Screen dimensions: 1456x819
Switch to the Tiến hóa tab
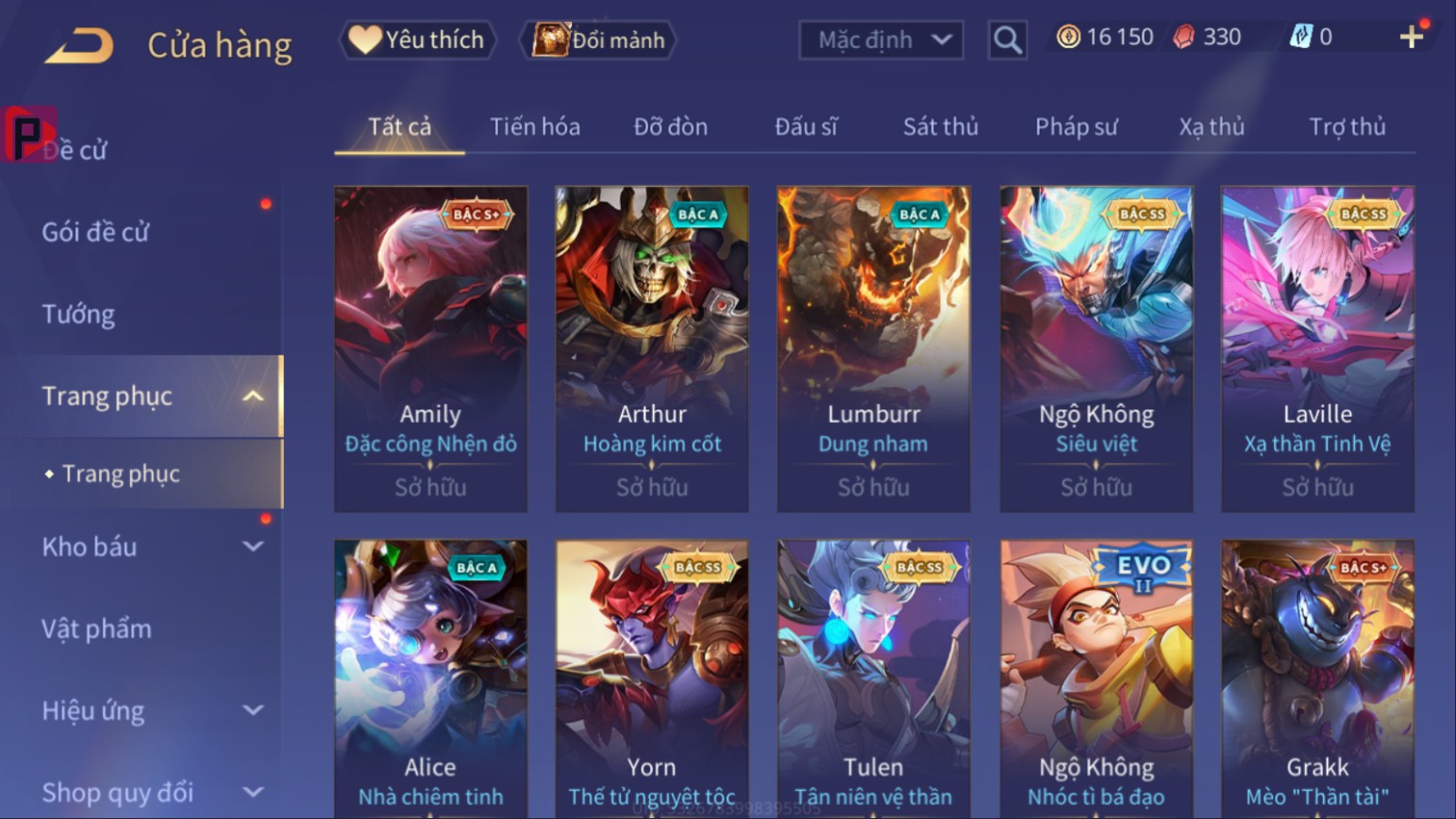pyautogui.click(x=534, y=126)
